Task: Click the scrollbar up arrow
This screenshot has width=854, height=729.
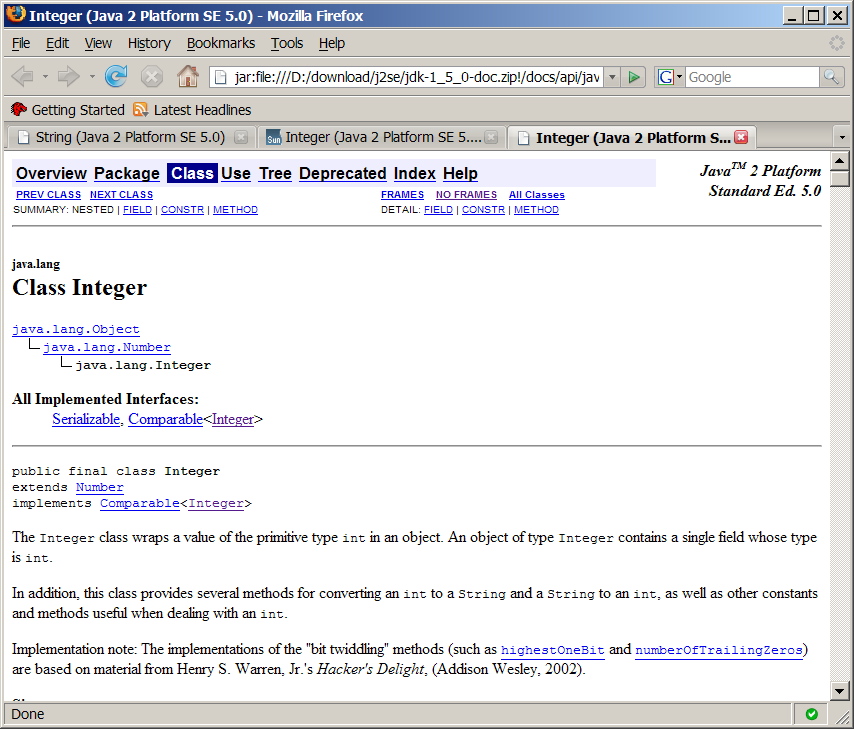Action: (x=839, y=161)
